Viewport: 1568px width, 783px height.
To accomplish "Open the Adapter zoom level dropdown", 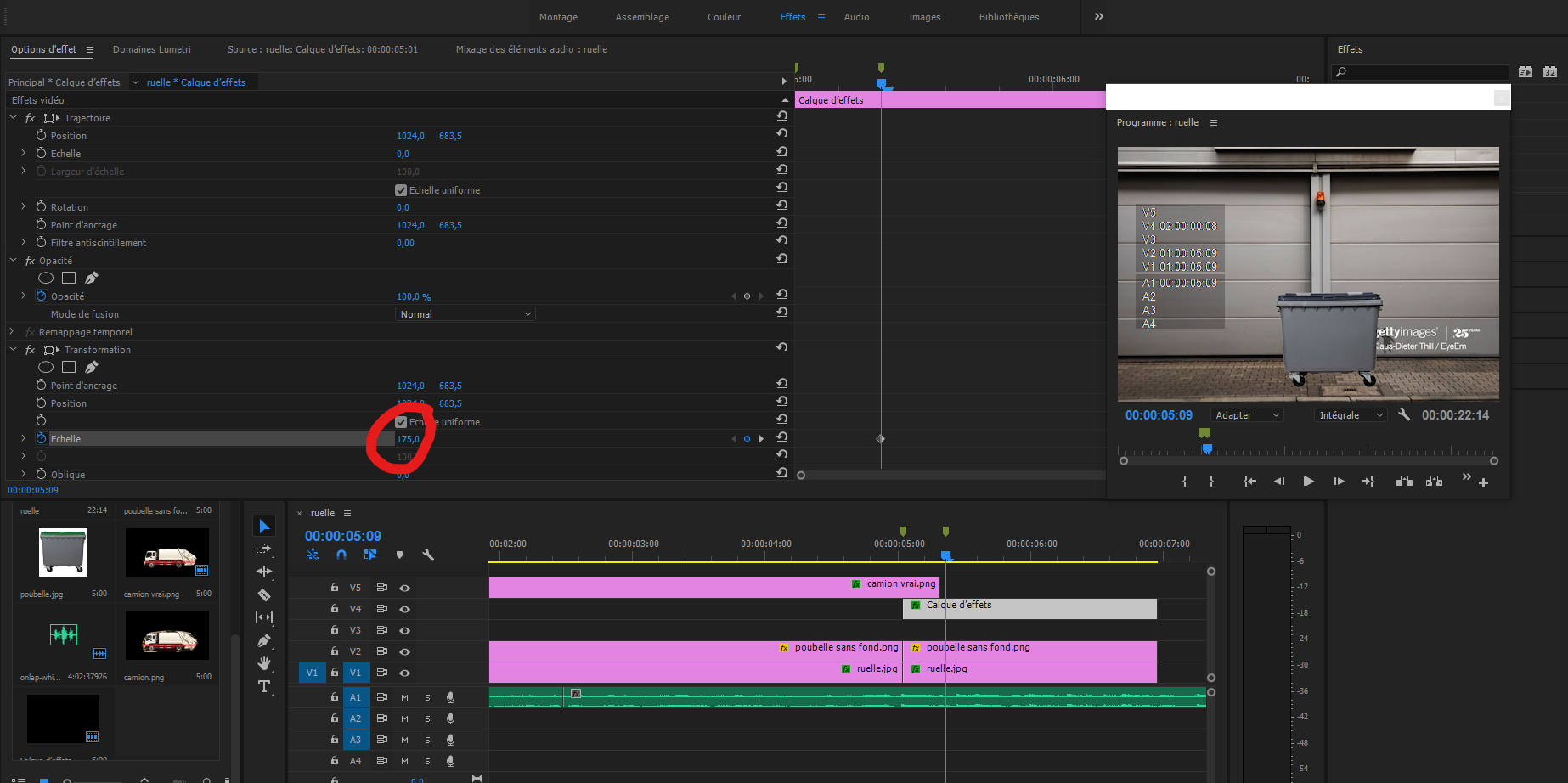I will pos(1246,415).
